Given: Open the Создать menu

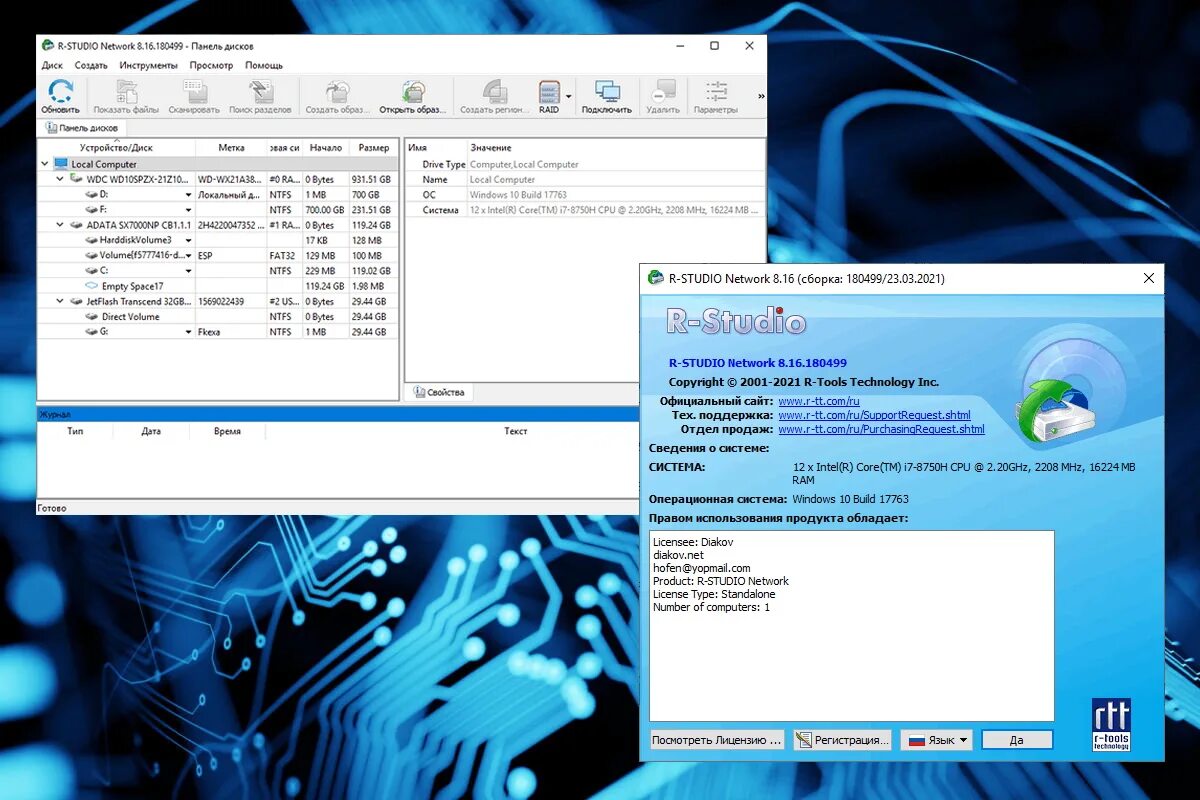Looking at the screenshot, I should (x=91, y=65).
